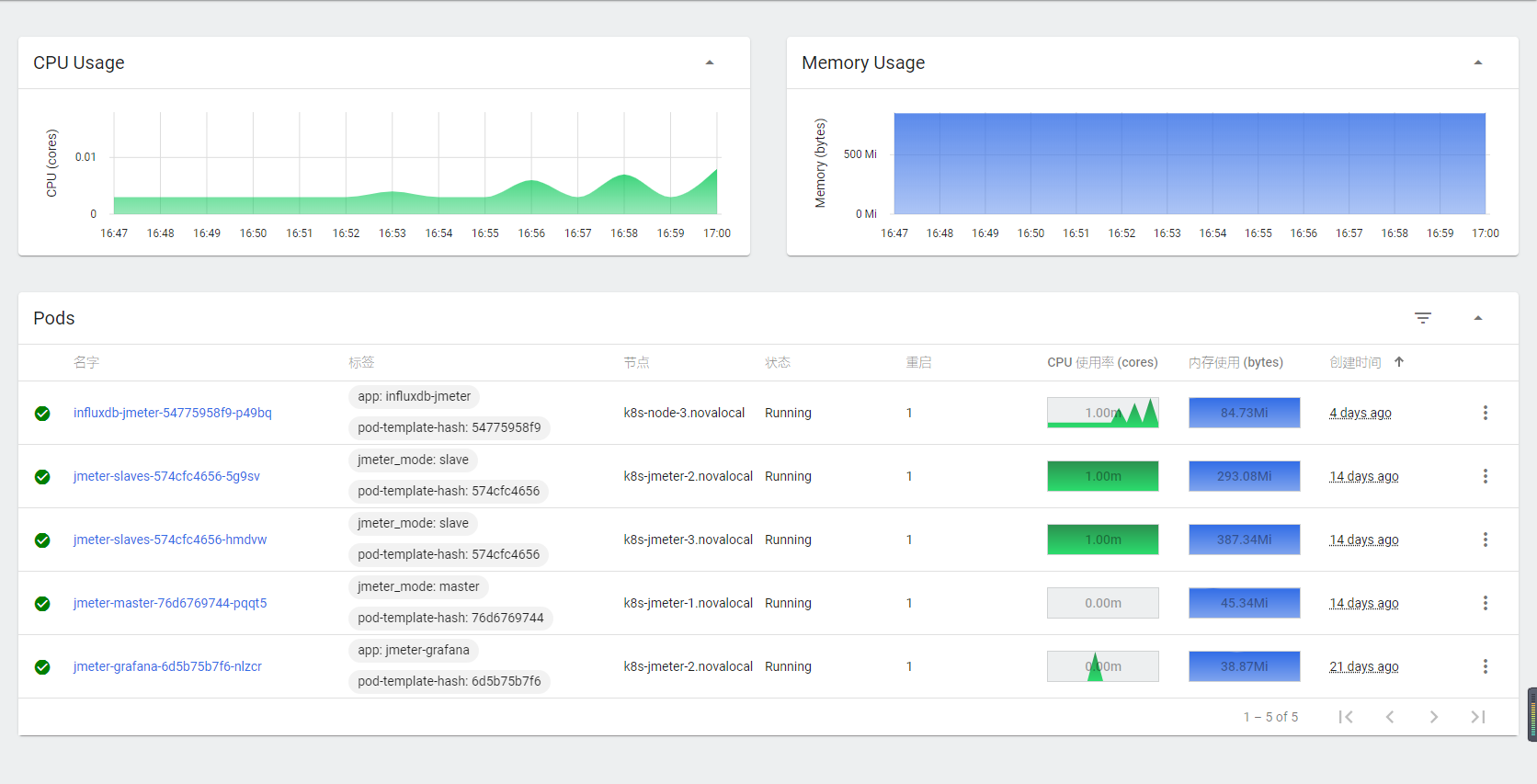The image size is (1537, 784).
Task: Open pod jmeter-slaves-574cfc4656-hmdvw
Action: tap(170, 540)
